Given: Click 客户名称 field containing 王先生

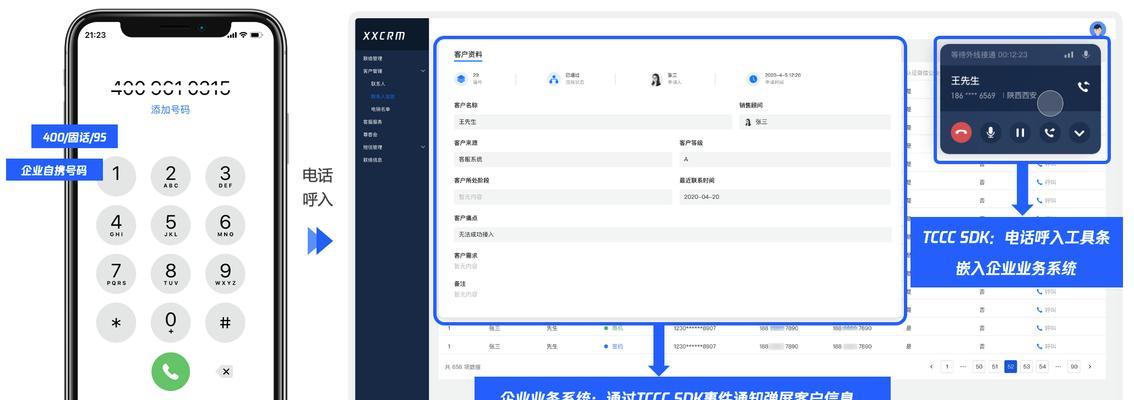Looking at the screenshot, I should coord(592,122).
